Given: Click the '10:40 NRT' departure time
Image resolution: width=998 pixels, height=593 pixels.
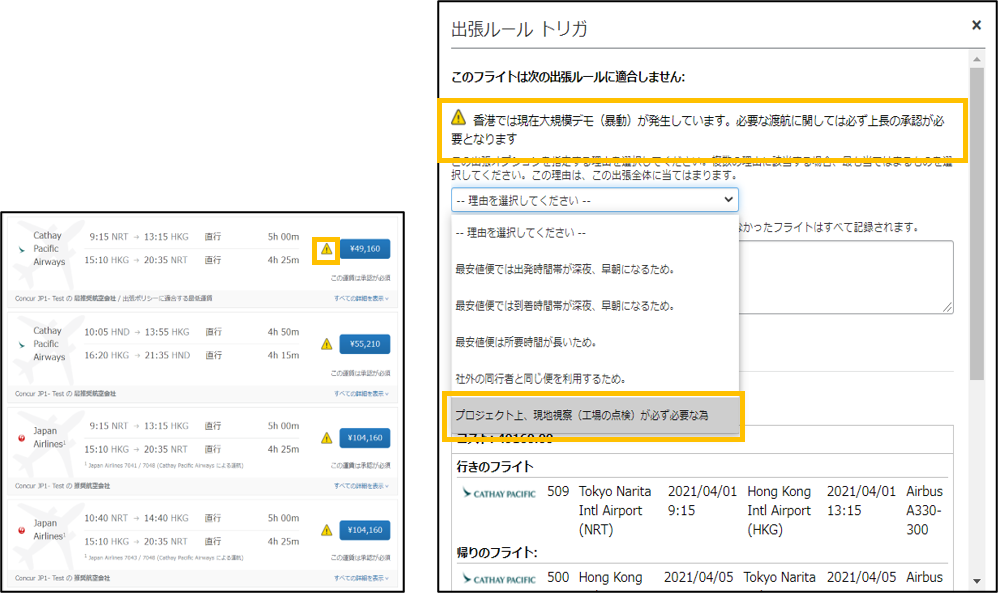Looking at the screenshot, I should coord(106,519).
